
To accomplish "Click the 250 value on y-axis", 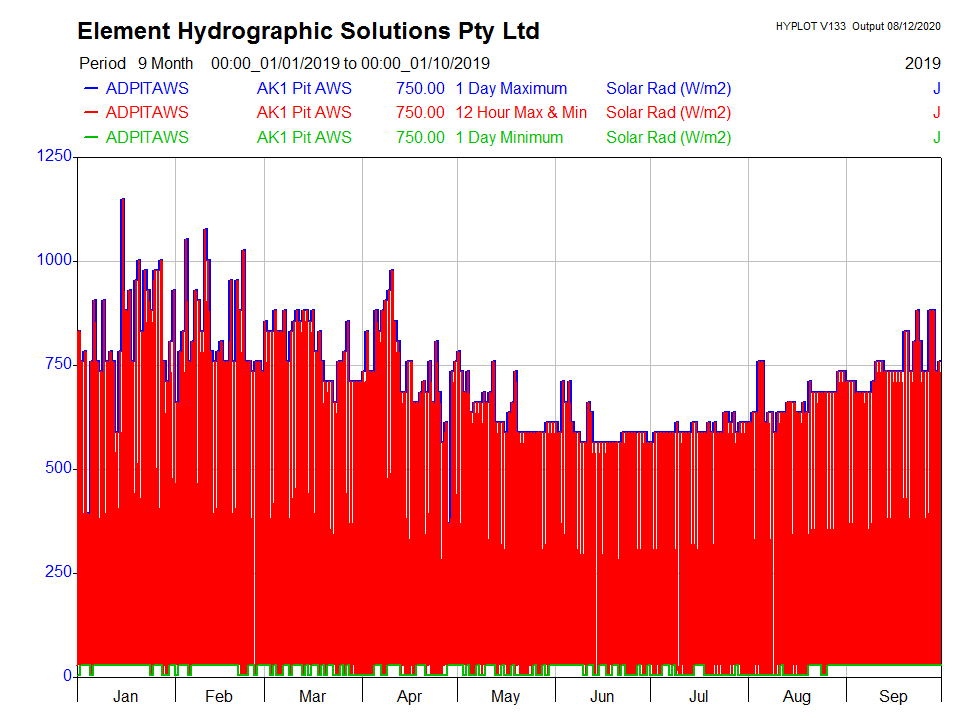I will point(58,572).
